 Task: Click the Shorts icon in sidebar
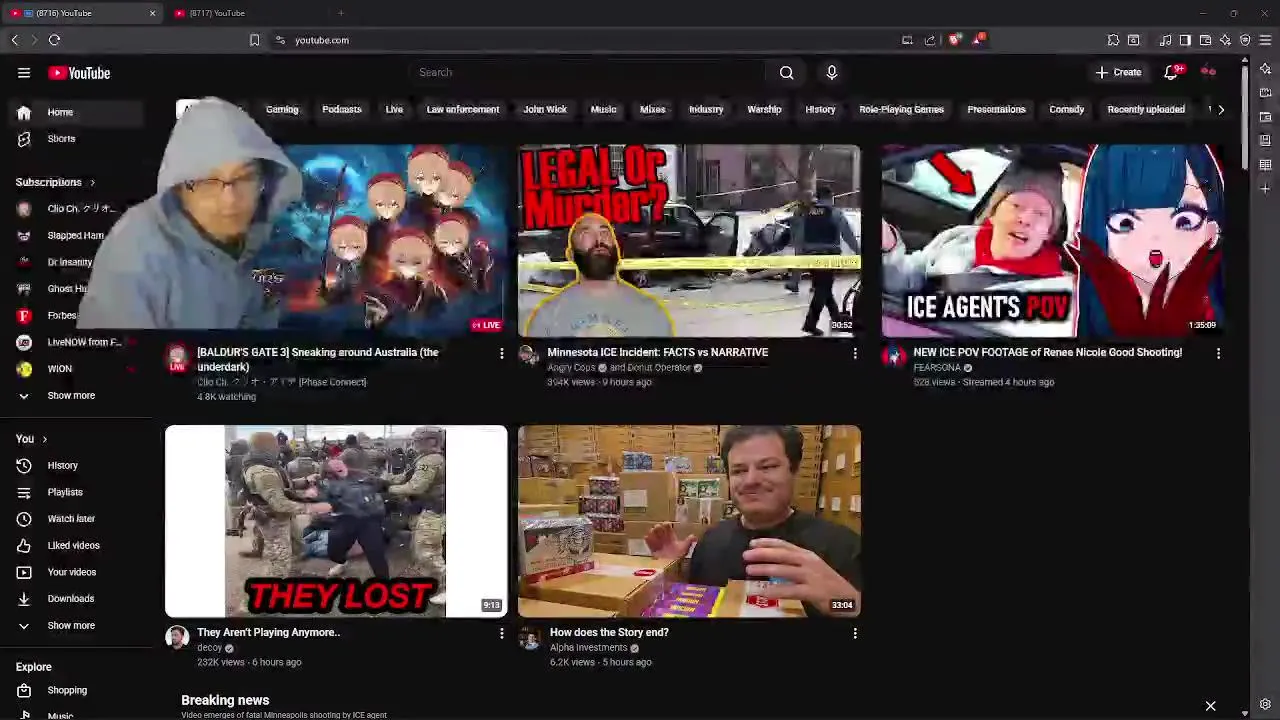(x=24, y=139)
